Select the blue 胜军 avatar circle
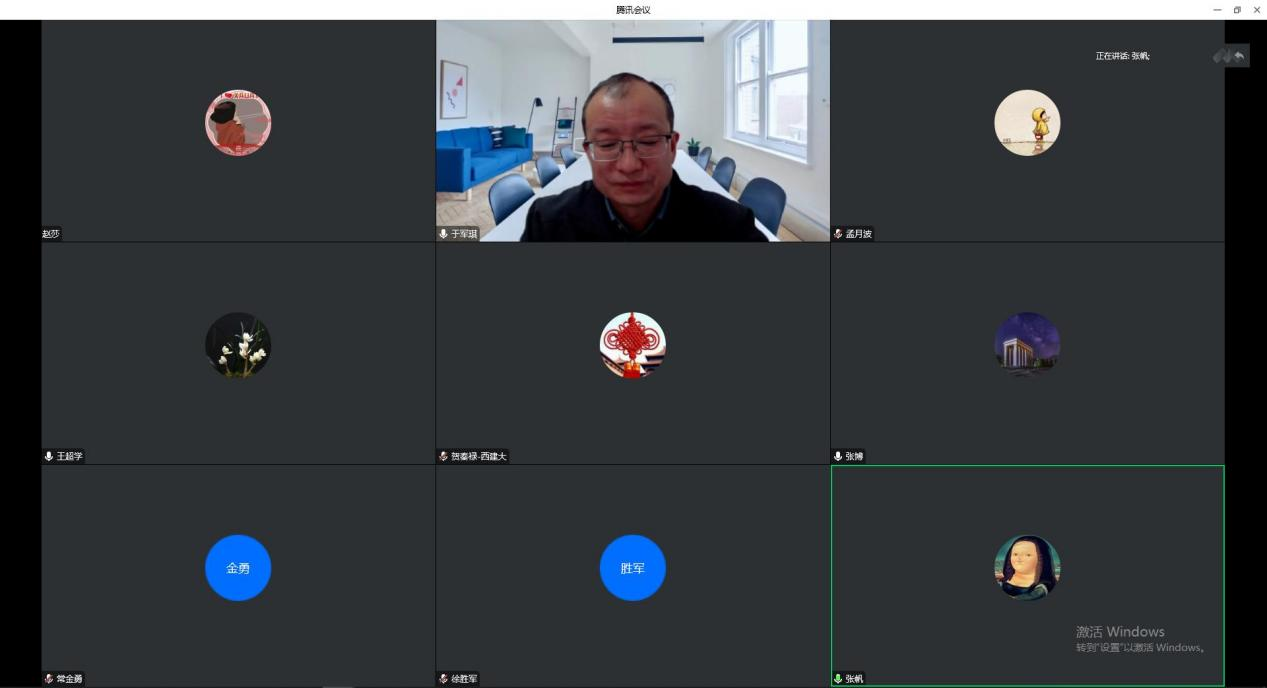The width and height of the screenshot is (1267, 688). [x=632, y=568]
